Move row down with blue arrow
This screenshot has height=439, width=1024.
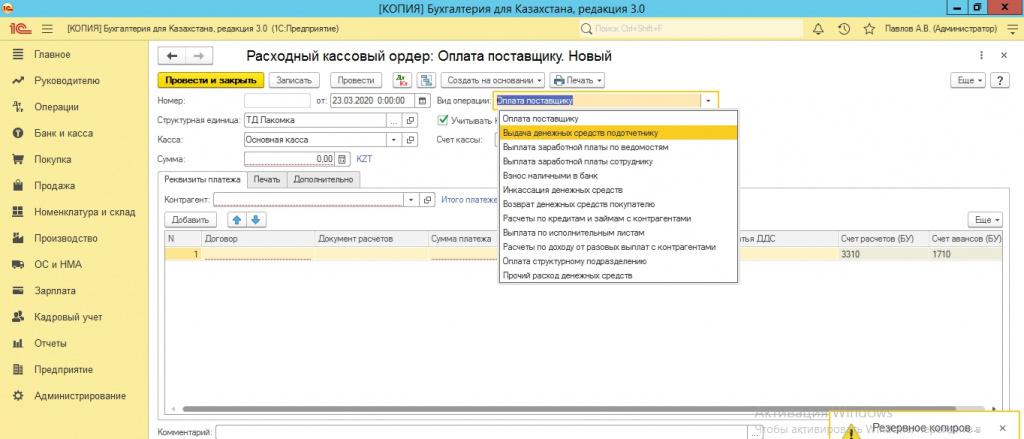pyautogui.click(x=255, y=220)
